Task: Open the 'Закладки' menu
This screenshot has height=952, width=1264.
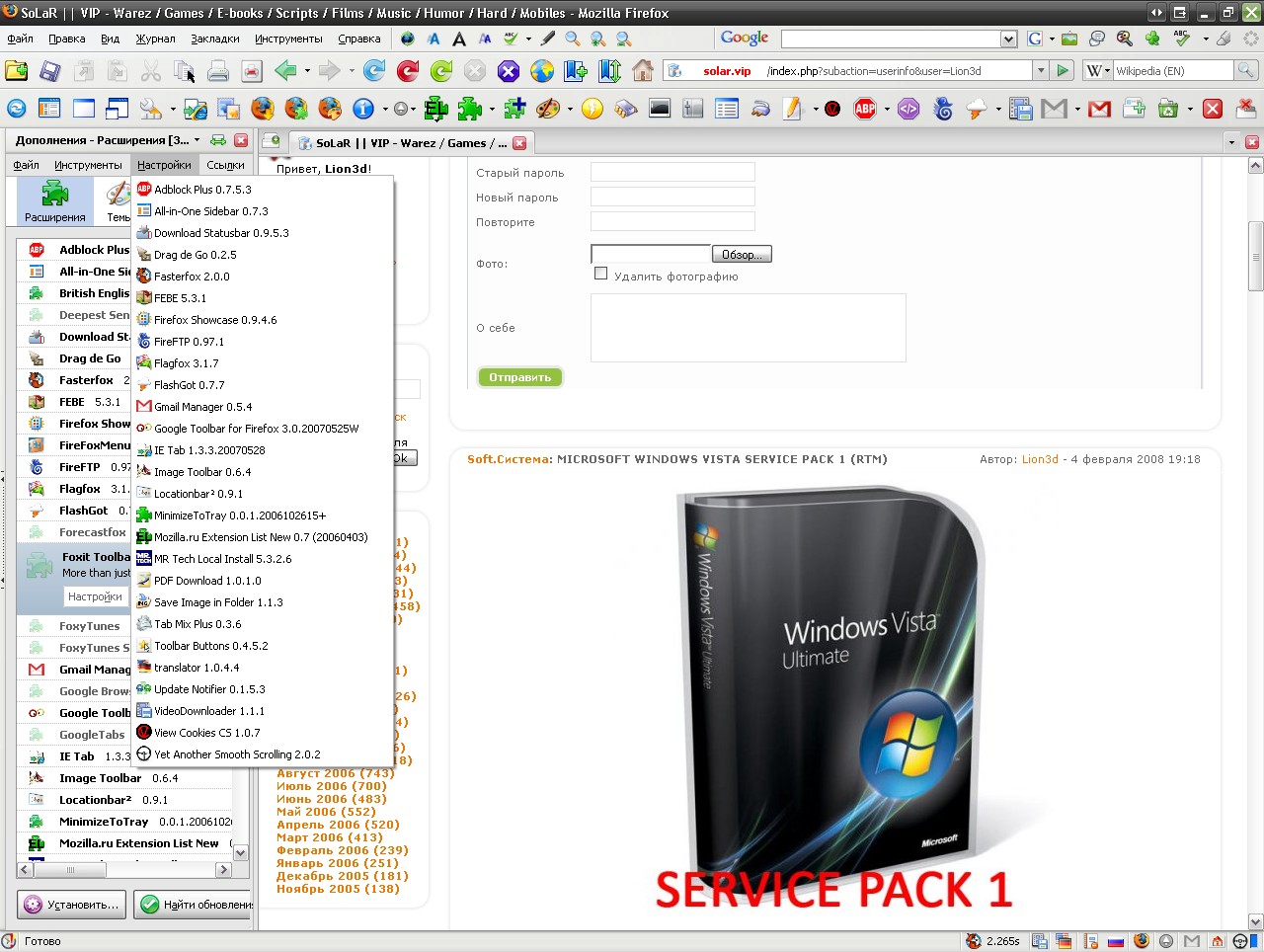Action: click(x=215, y=40)
